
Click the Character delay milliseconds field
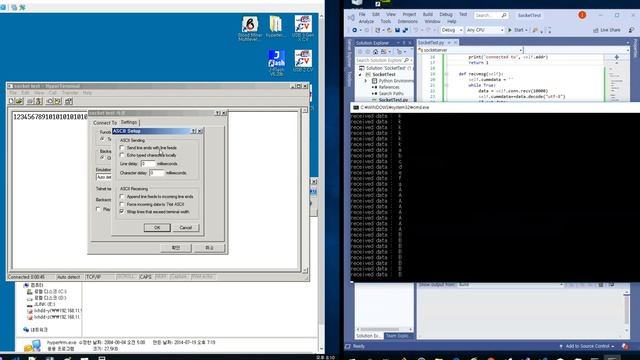[x=156, y=173]
